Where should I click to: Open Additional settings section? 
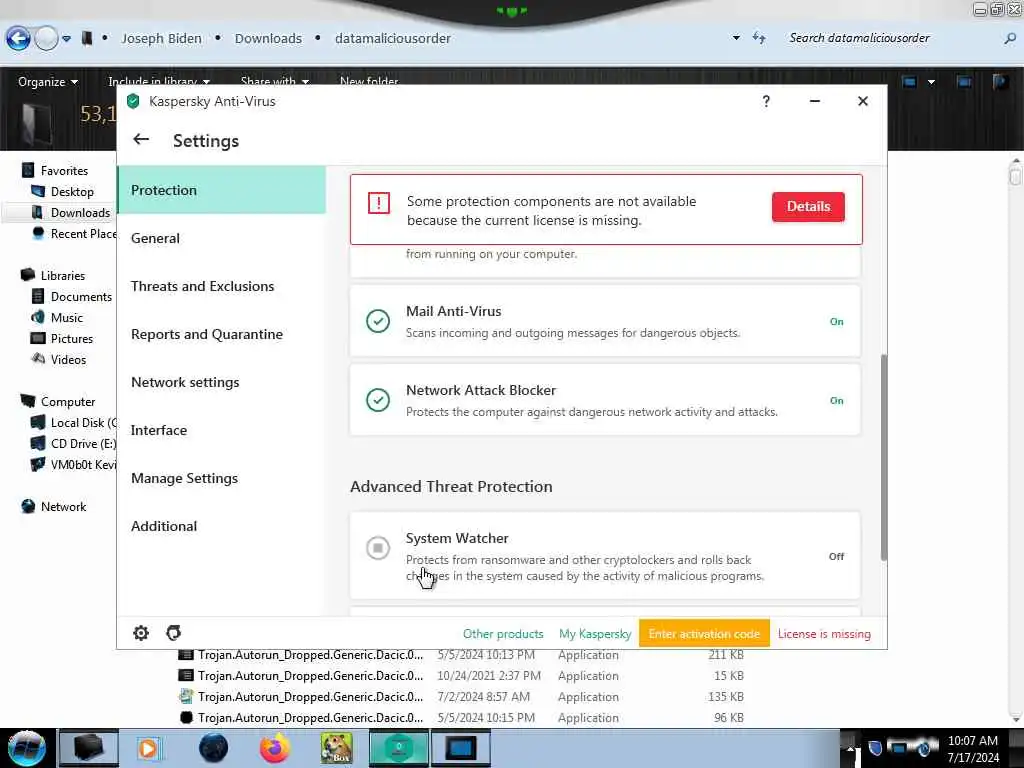[221, 526]
